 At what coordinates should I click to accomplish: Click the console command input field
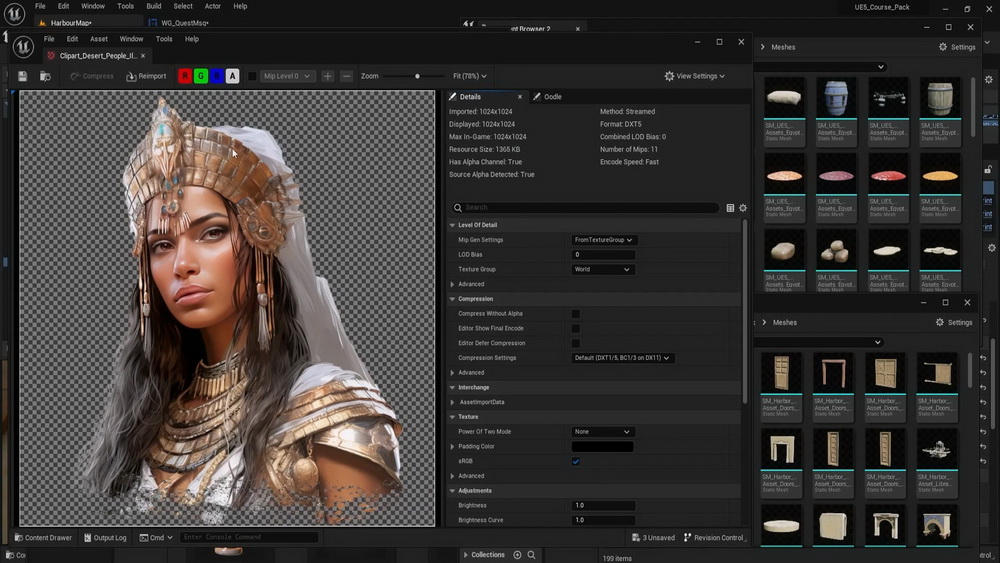pos(249,537)
